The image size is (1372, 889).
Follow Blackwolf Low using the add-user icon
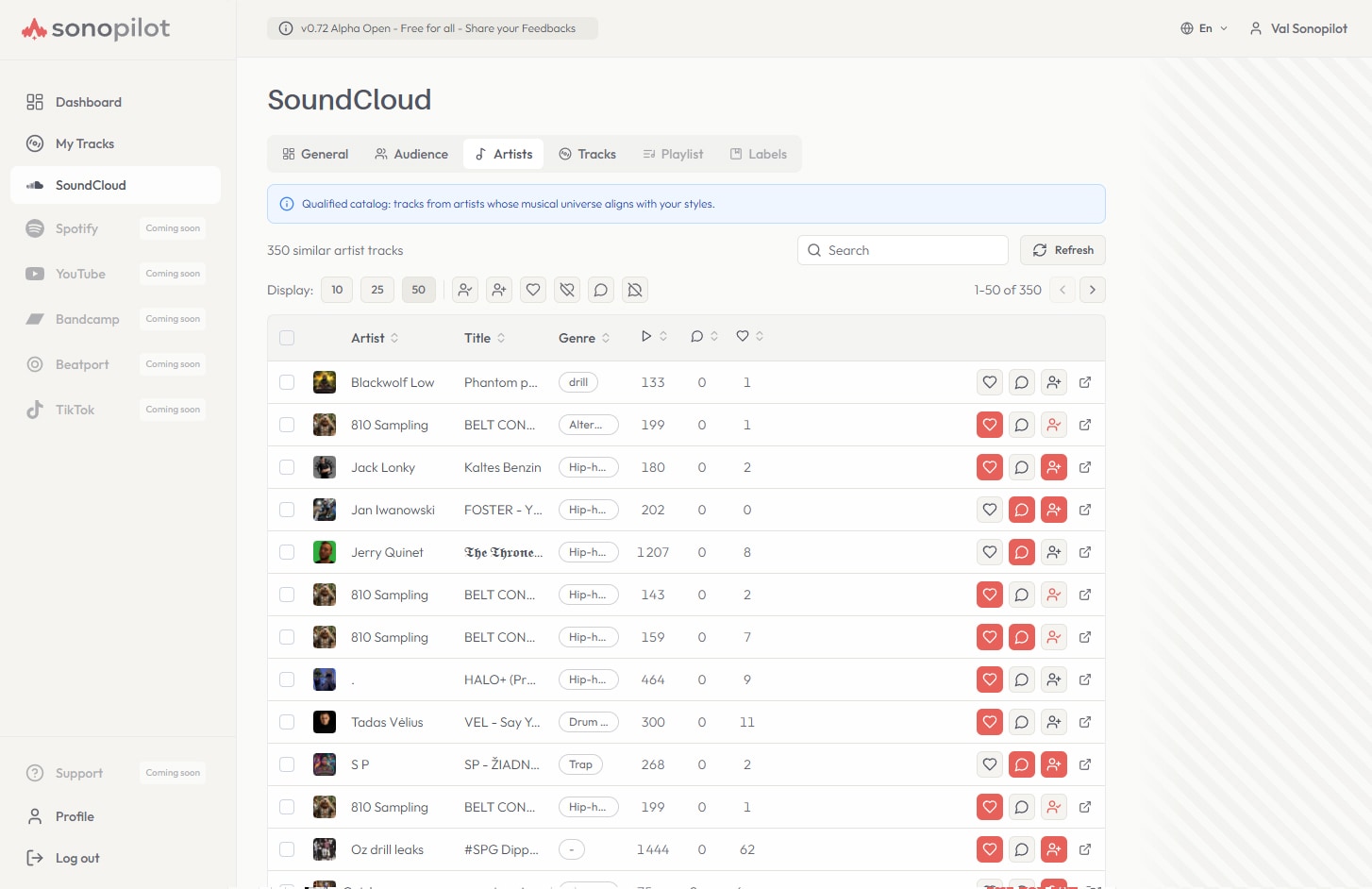tap(1053, 382)
